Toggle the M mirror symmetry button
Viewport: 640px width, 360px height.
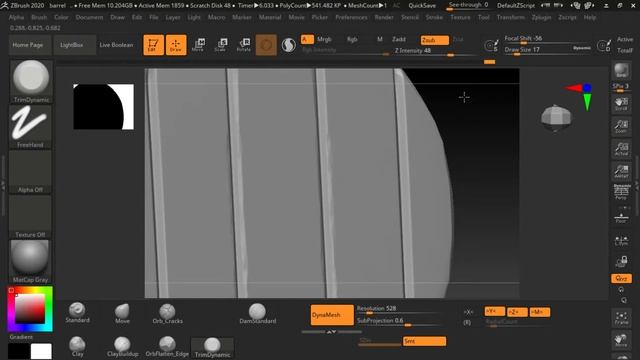pyautogui.click(x=540, y=312)
